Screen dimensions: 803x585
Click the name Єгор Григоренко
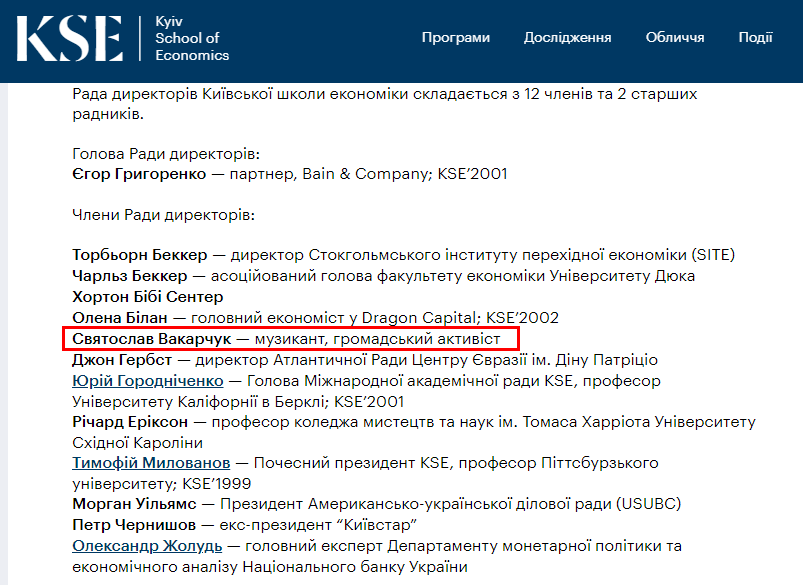pyautogui.click(x=135, y=174)
